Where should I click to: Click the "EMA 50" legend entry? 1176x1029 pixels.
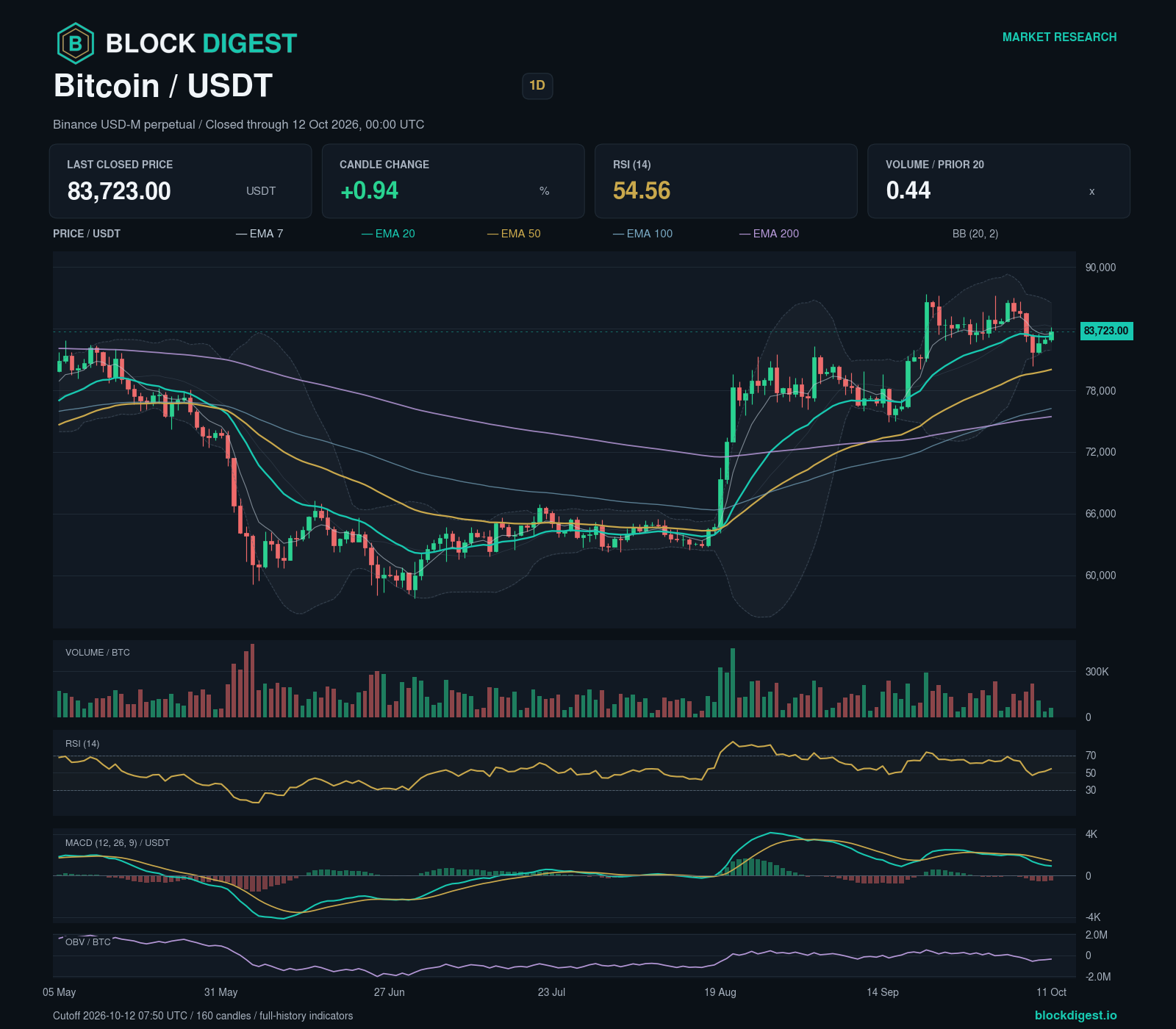pos(514,234)
